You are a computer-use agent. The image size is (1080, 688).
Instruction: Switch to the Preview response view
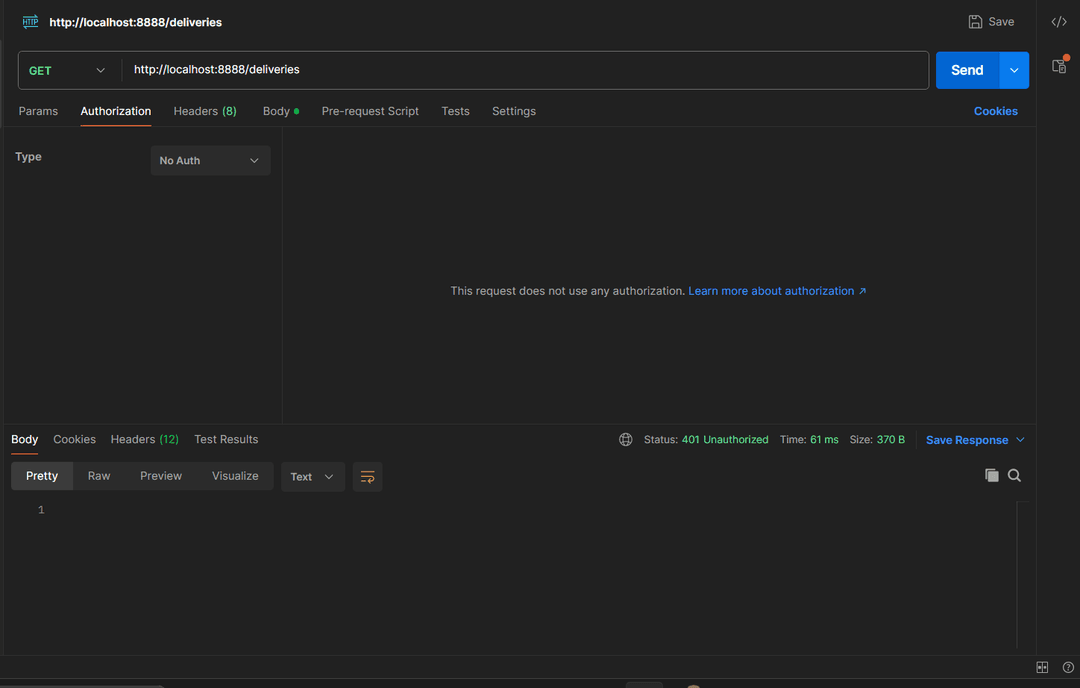click(x=161, y=476)
